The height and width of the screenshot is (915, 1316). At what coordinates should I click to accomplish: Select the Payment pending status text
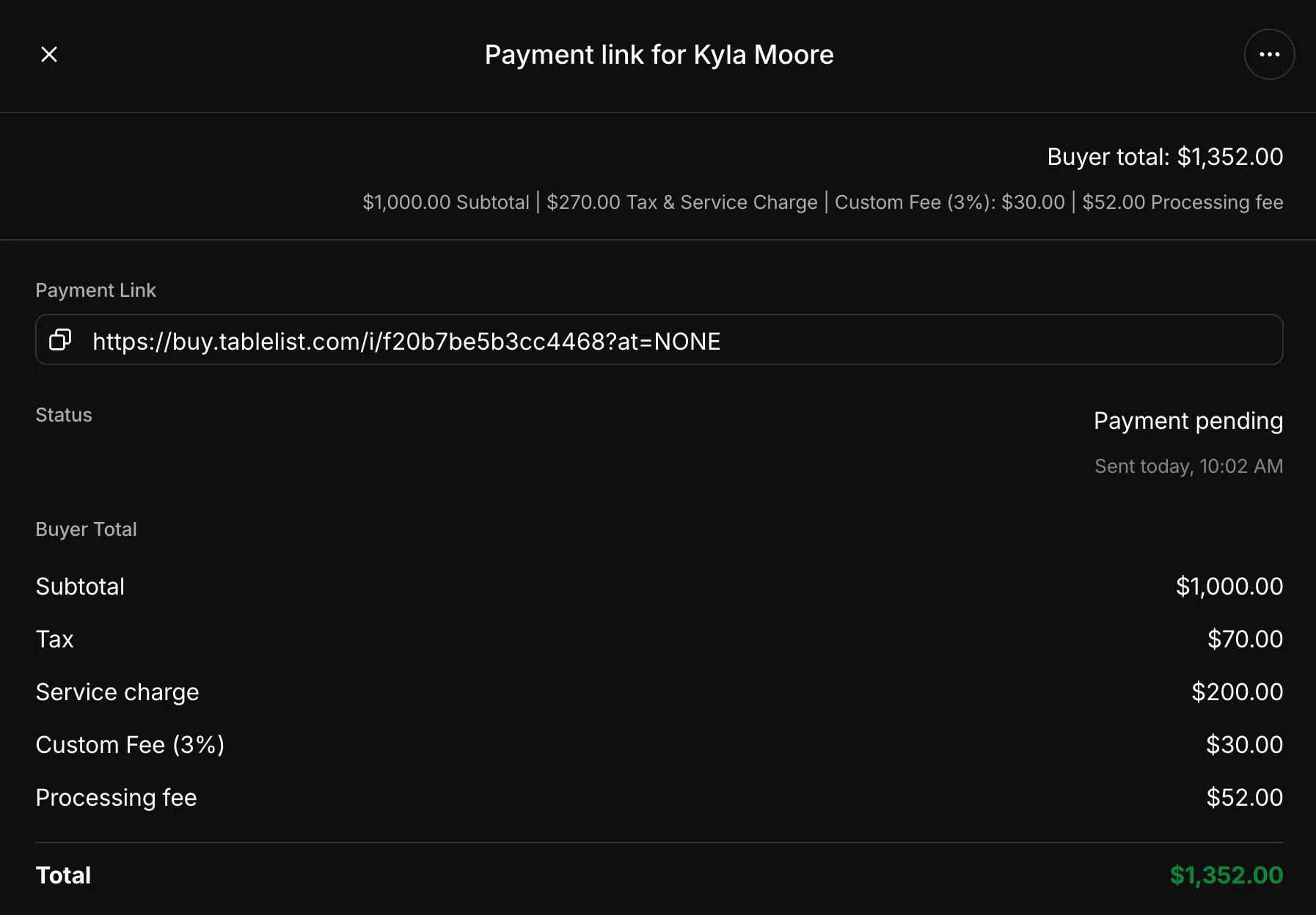[x=1188, y=421]
